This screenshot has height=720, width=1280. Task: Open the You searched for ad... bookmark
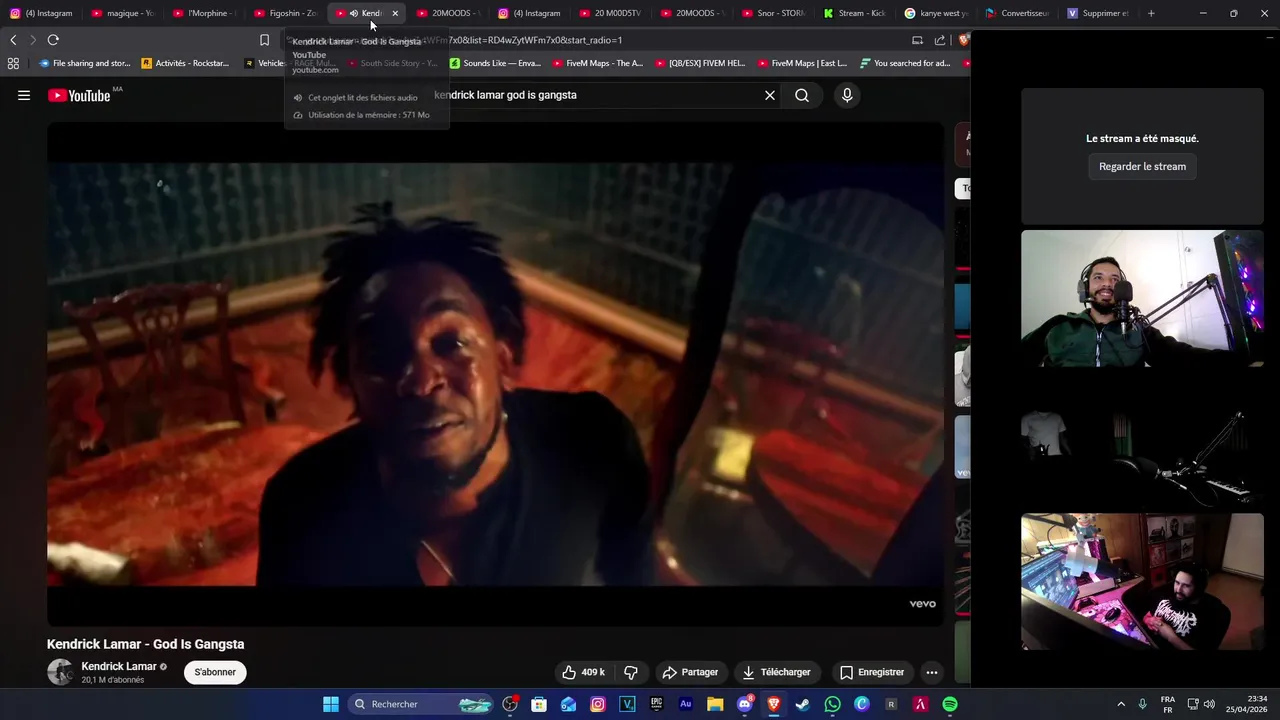pyautogui.click(x=905, y=63)
